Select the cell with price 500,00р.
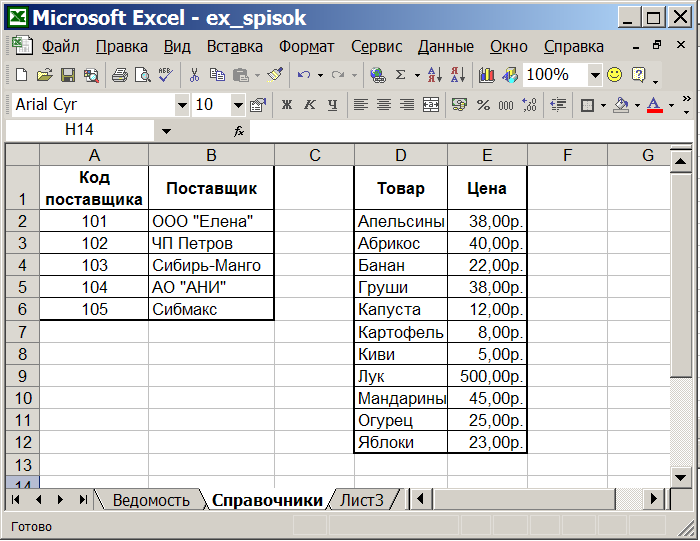 [x=487, y=376]
